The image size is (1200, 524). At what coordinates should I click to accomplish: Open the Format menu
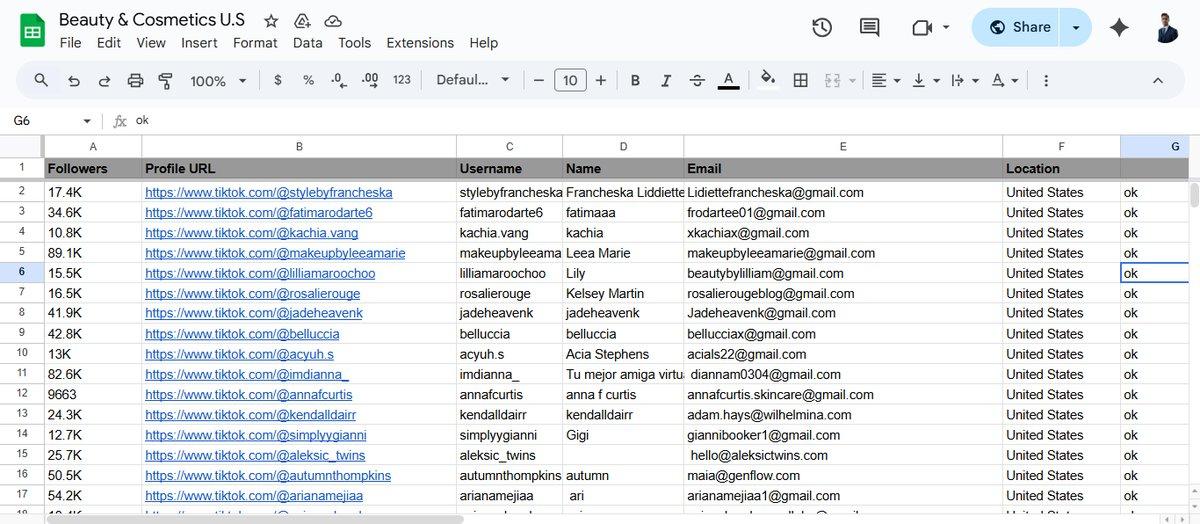pos(255,43)
